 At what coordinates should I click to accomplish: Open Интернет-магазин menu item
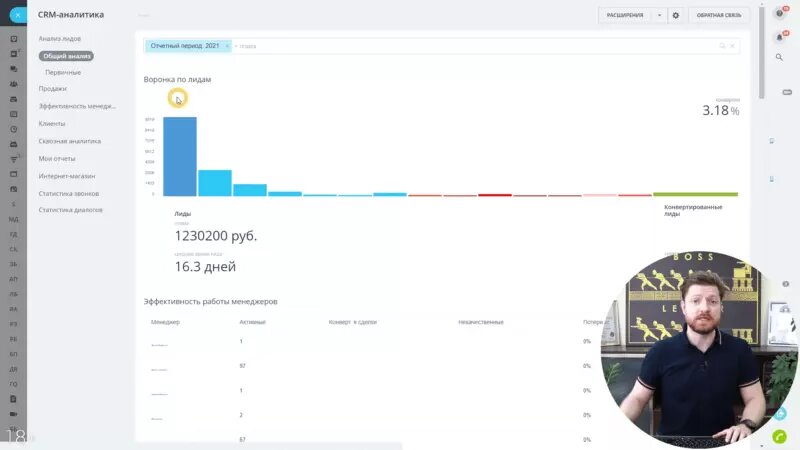(x=67, y=176)
